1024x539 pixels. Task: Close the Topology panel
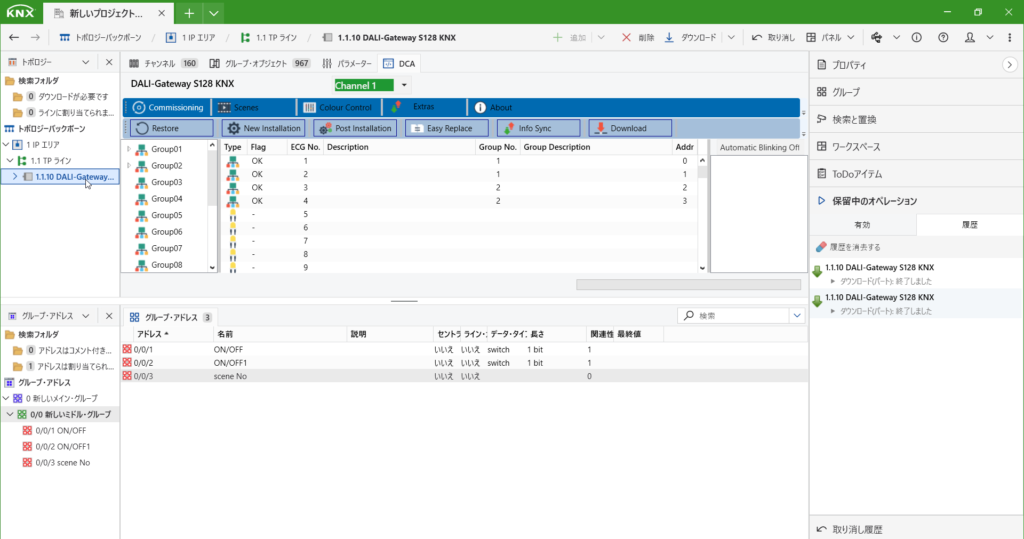[x=109, y=62]
